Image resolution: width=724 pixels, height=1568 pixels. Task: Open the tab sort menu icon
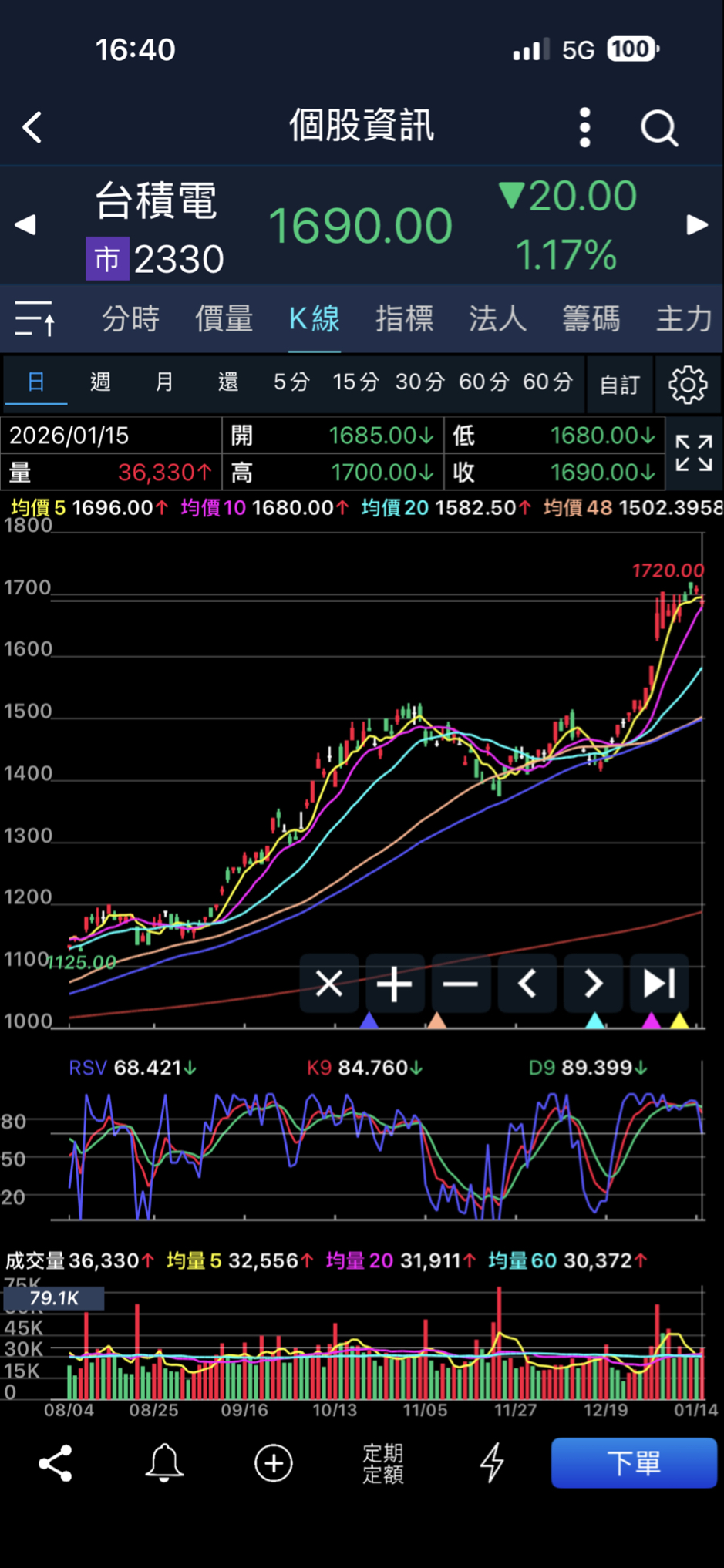35,318
